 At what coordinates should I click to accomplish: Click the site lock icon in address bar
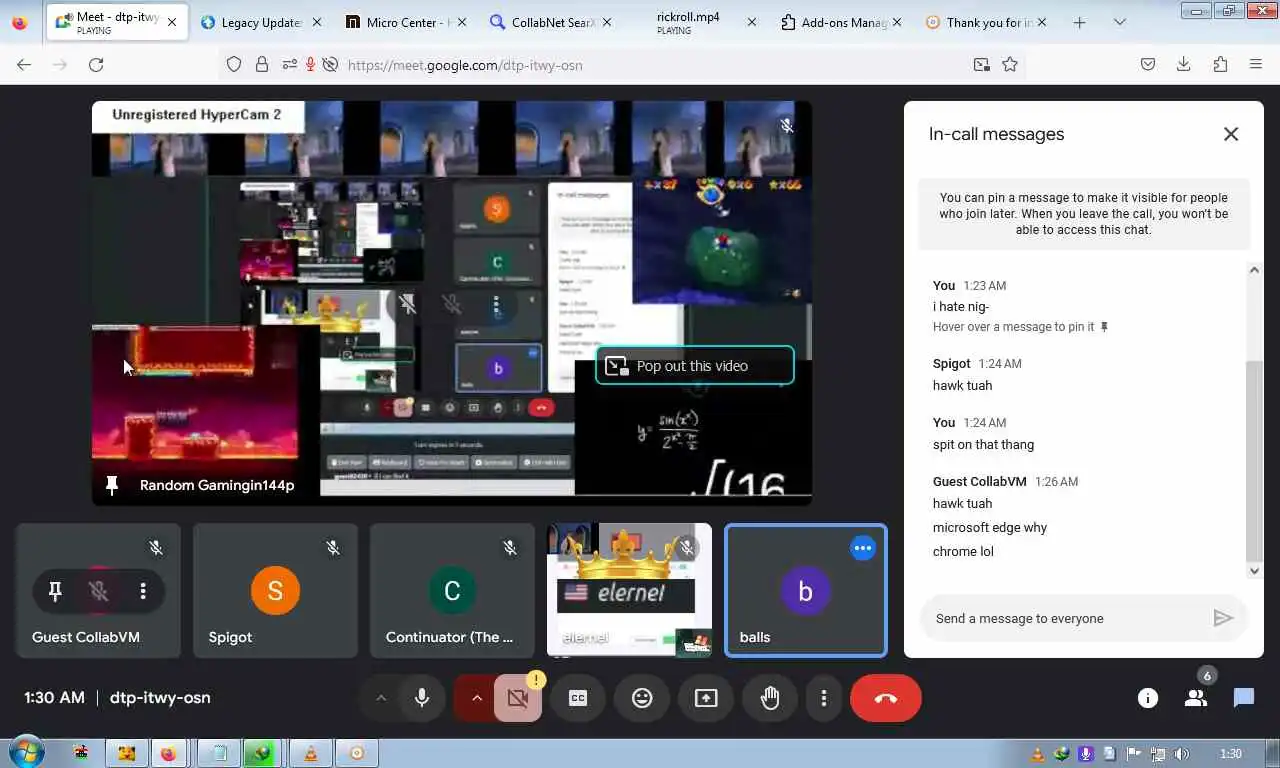[262, 64]
